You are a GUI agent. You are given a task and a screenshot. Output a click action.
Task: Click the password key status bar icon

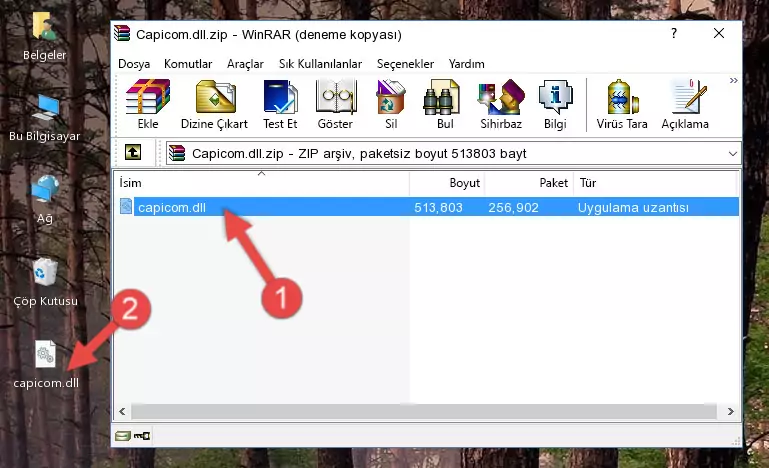(142, 436)
